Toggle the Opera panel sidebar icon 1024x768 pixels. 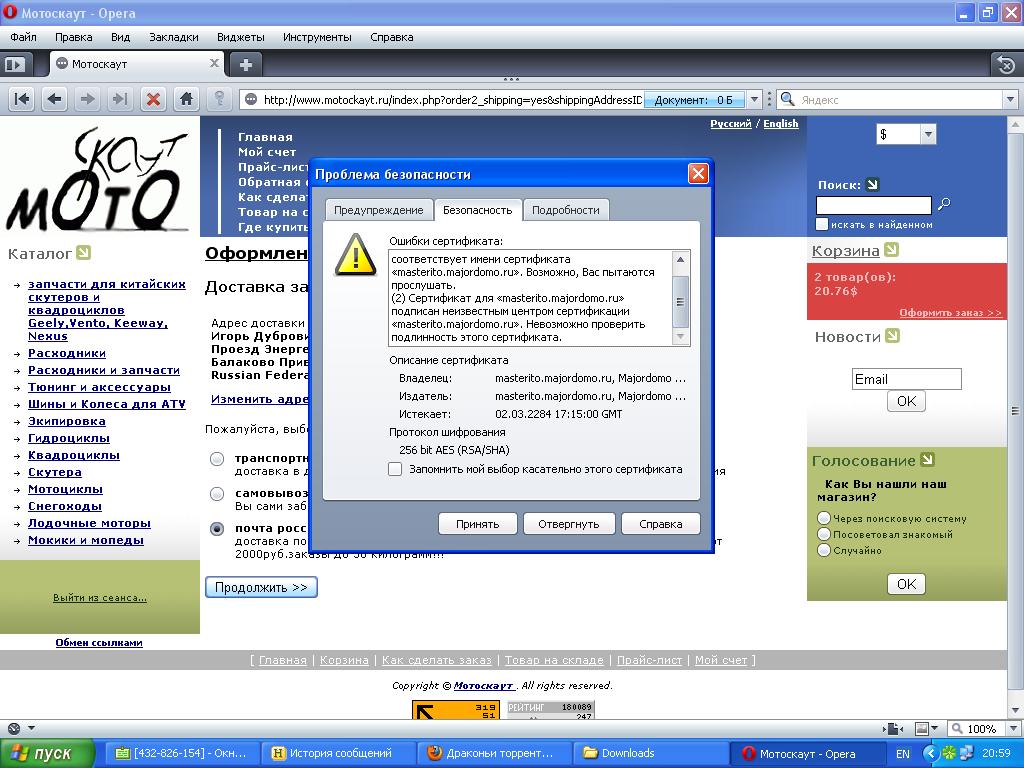14,64
